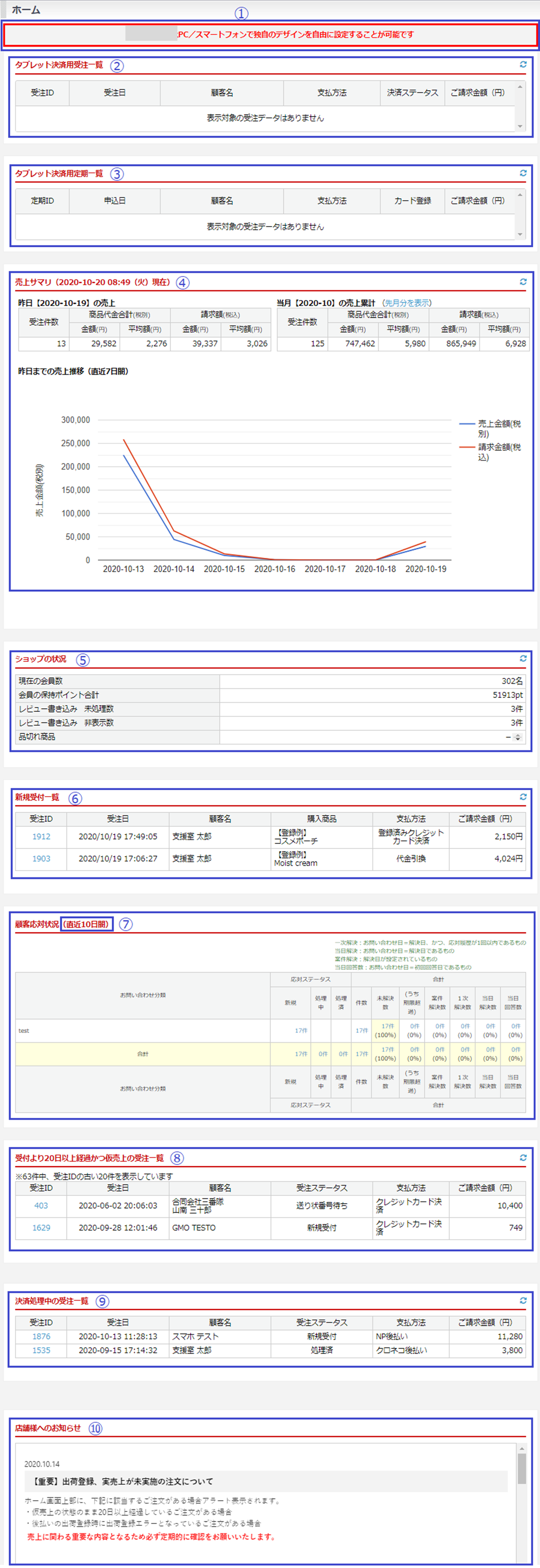Image resolution: width=540 pixels, height=1568 pixels.
Task: Click the レビュー書き込み 未処理数 row
Action: click(270, 709)
